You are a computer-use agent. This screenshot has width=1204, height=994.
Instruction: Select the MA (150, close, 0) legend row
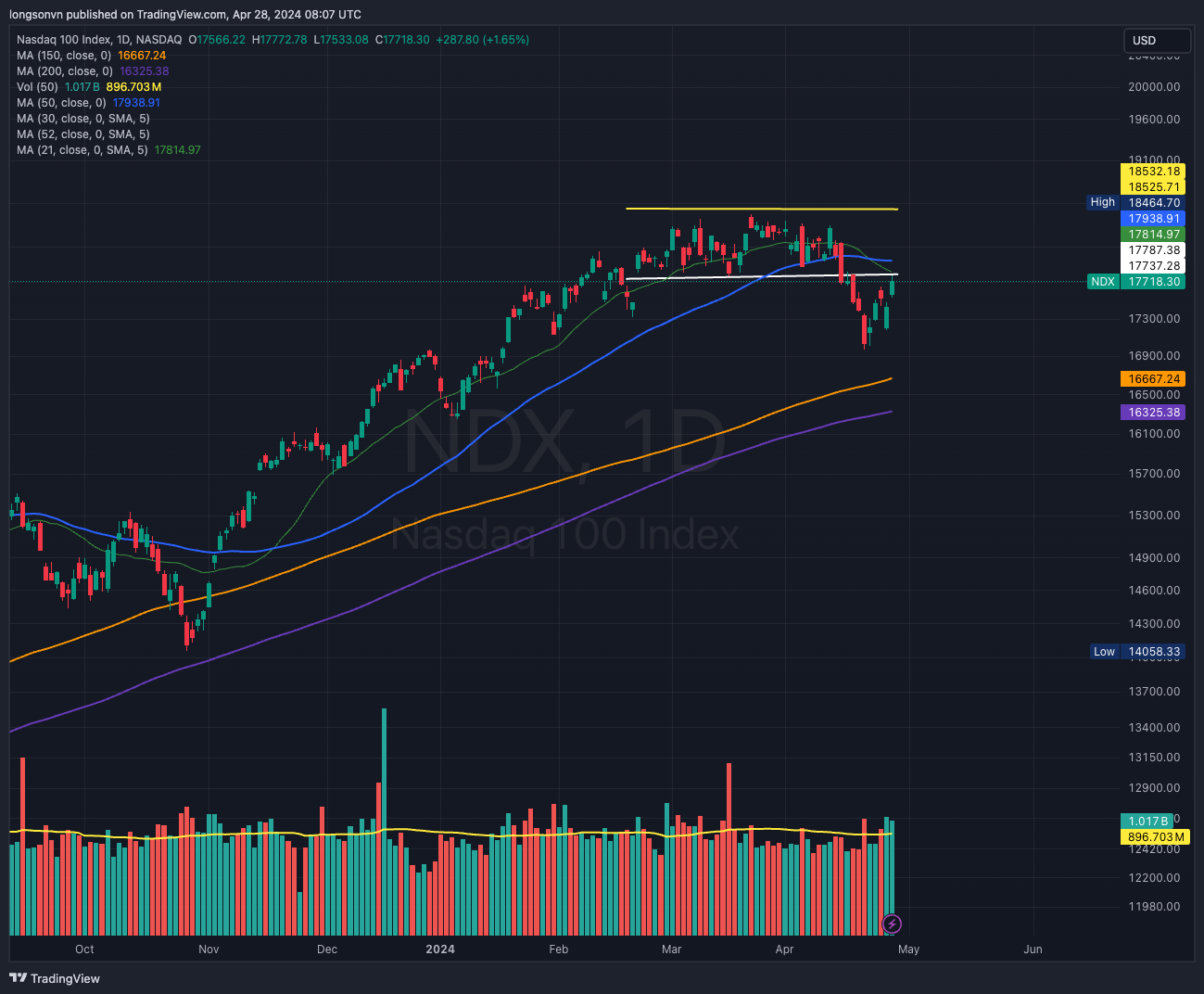point(91,56)
